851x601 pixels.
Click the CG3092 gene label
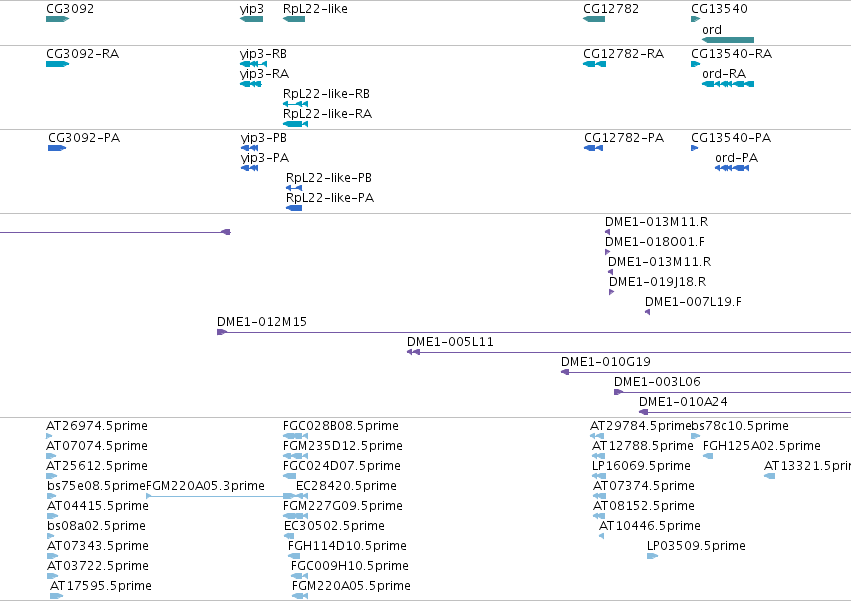click(x=70, y=9)
